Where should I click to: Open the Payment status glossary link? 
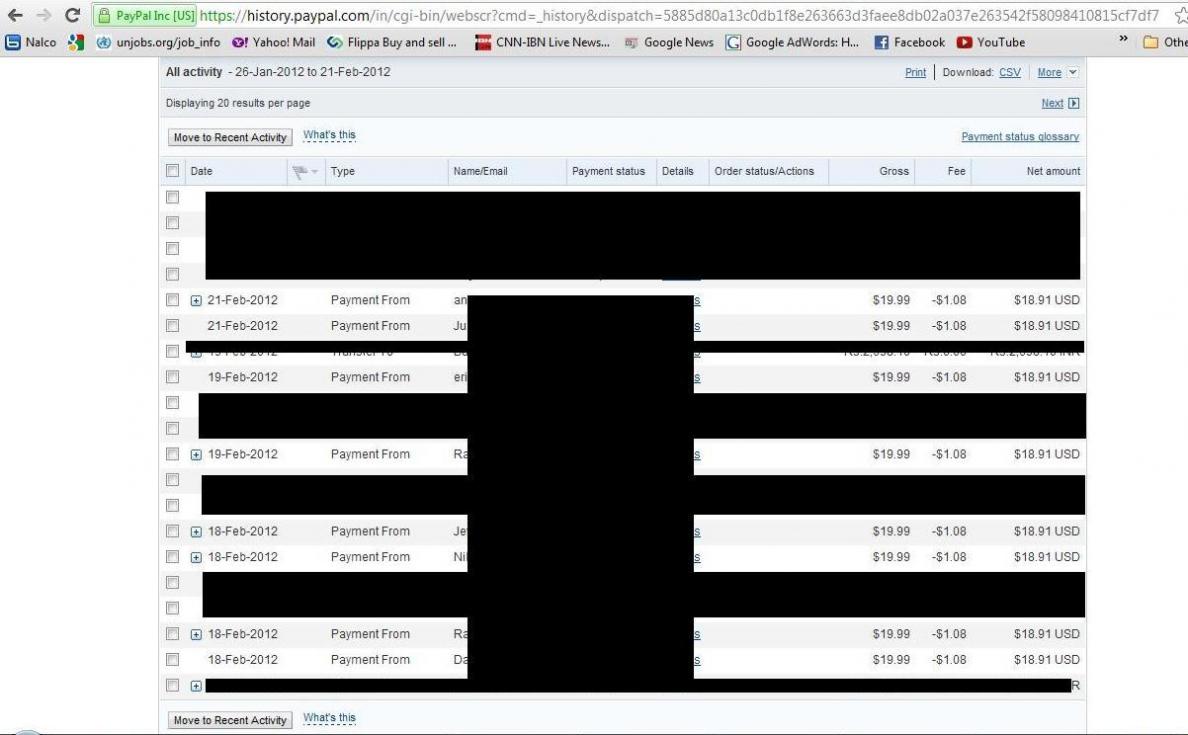(1020, 137)
